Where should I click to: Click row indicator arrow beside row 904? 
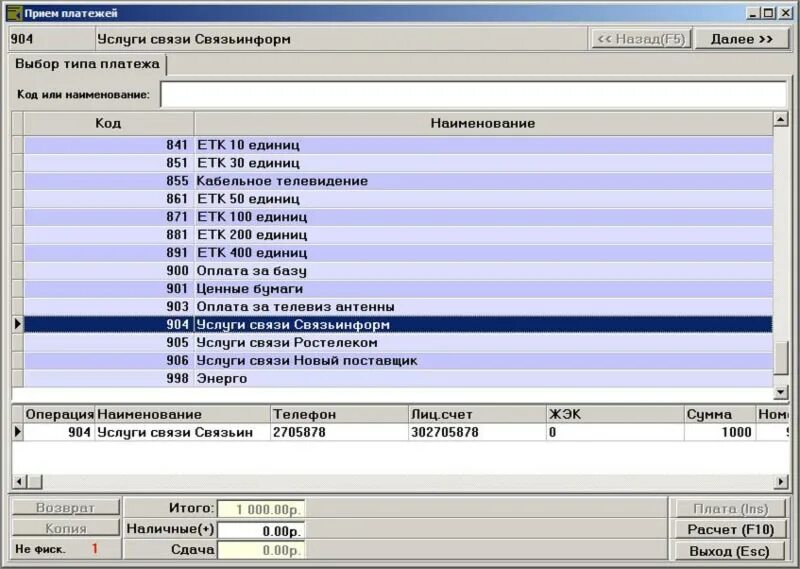[18, 324]
